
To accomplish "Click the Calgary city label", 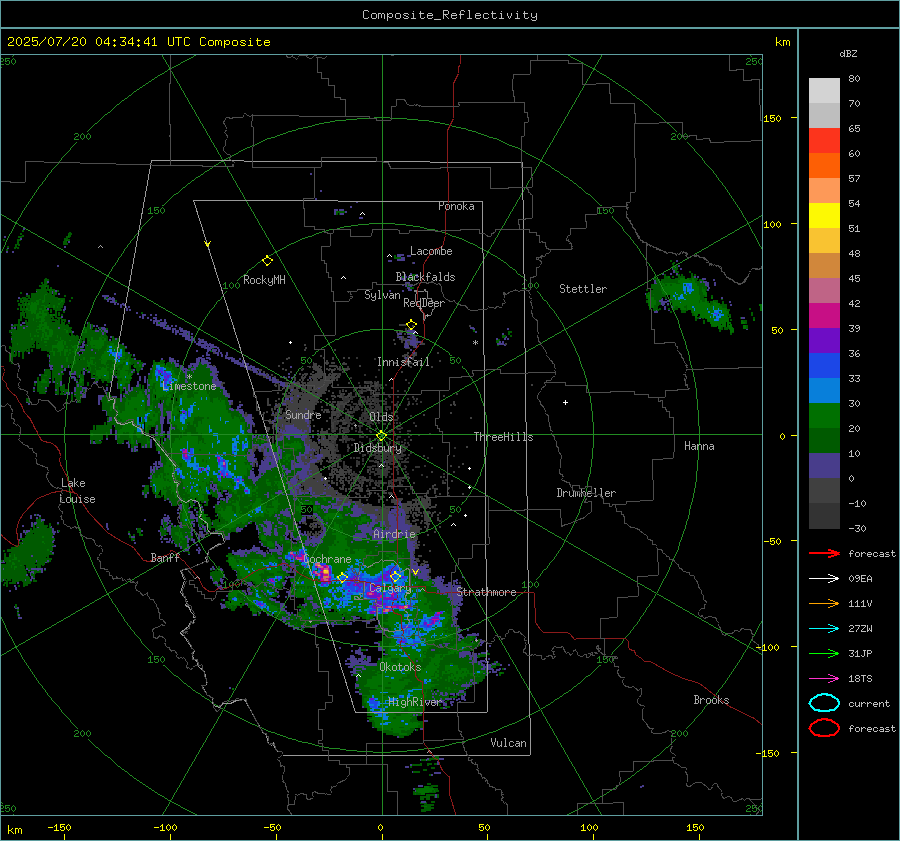I will click(x=390, y=588).
